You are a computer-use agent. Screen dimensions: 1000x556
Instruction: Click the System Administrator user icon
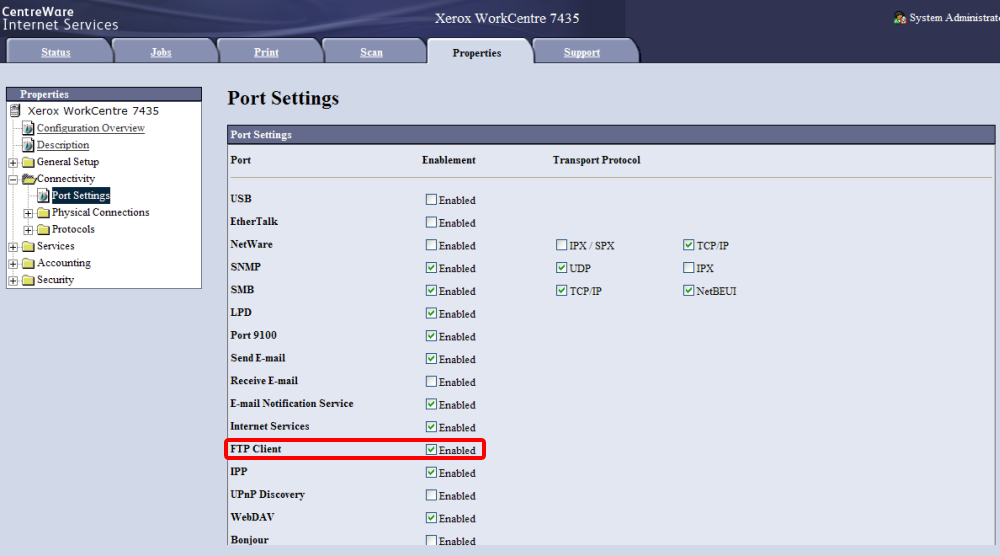point(900,18)
